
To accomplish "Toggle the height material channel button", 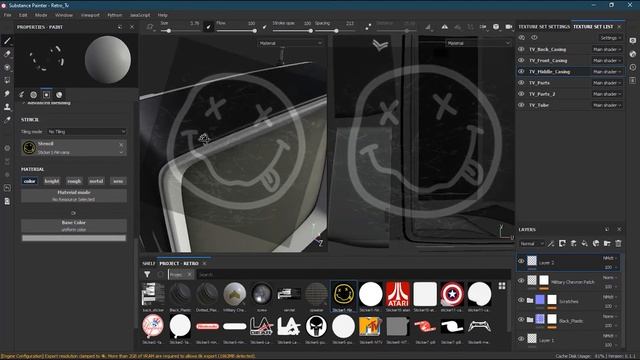I will (x=52, y=181).
